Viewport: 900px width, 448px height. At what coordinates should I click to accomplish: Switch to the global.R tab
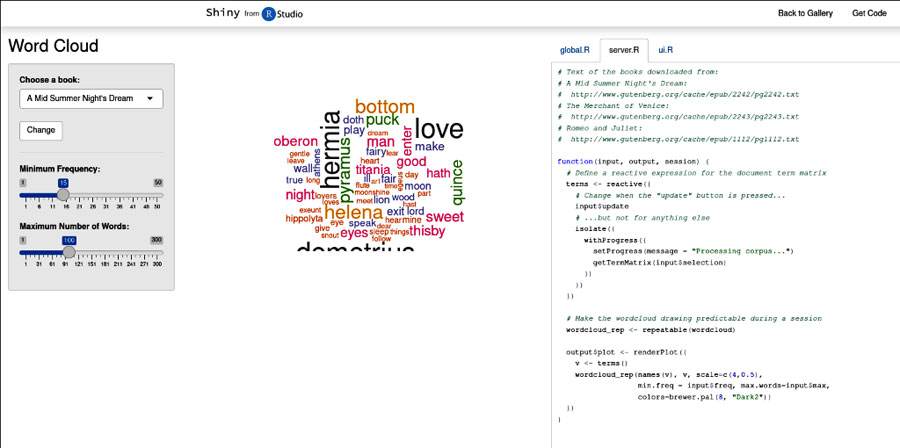click(x=576, y=49)
